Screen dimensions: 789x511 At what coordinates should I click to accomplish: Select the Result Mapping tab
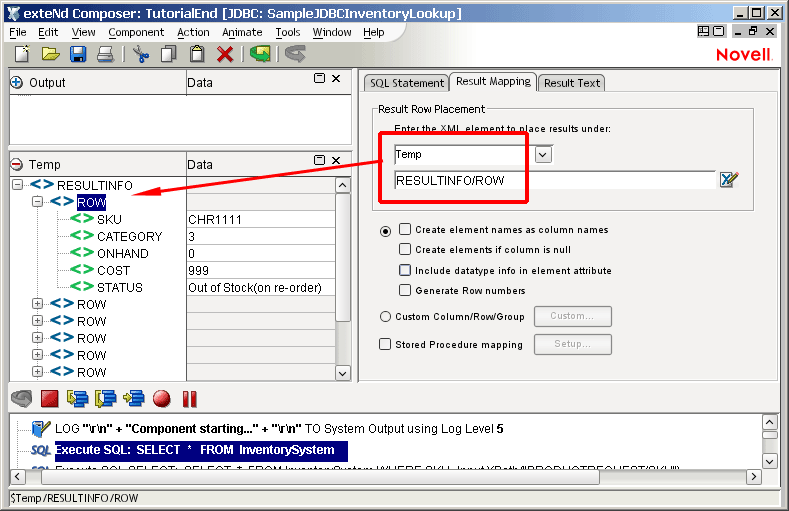click(493, 81)
